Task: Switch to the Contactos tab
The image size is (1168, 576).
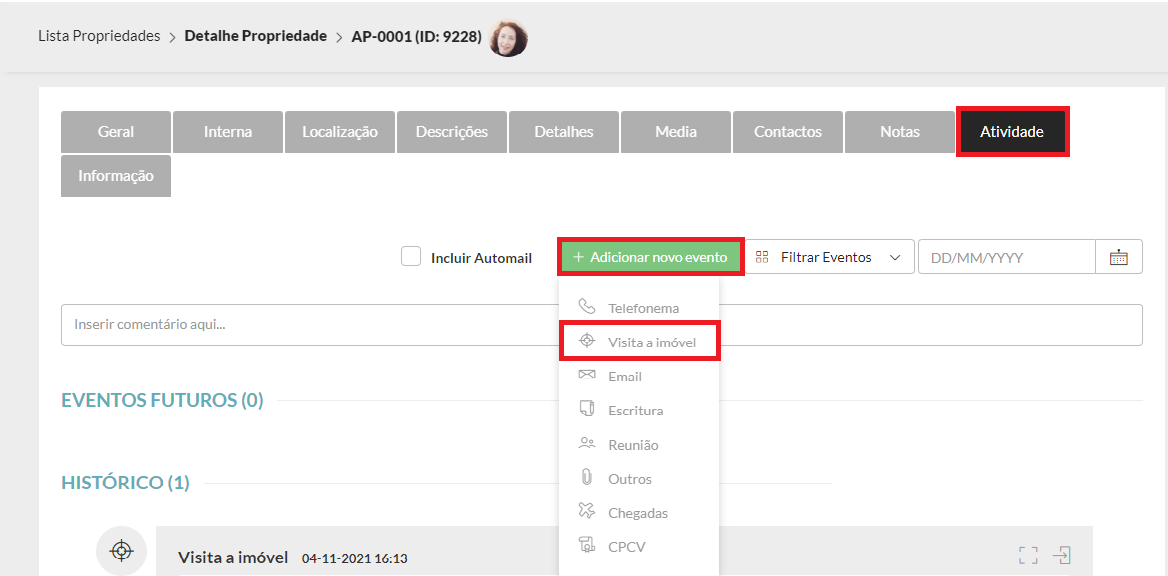Action: (787, 132)
